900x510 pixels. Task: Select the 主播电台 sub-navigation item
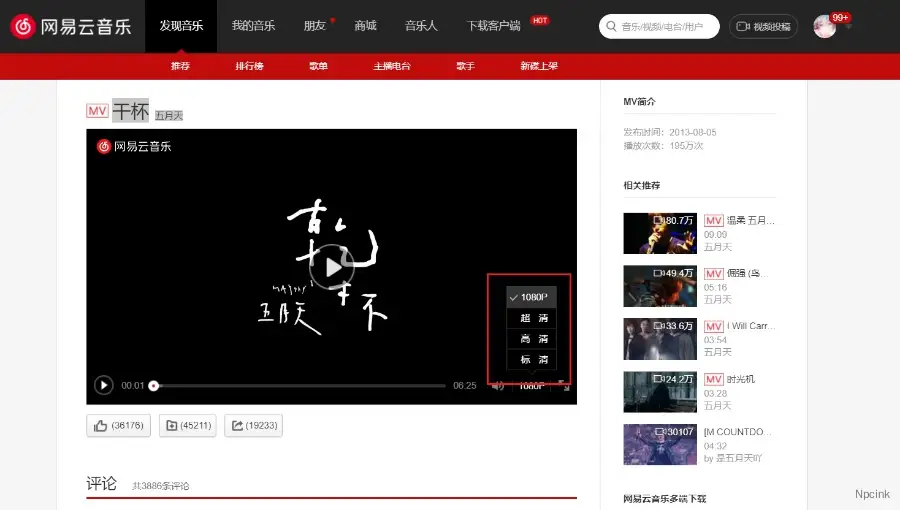[x=392, y=66]
